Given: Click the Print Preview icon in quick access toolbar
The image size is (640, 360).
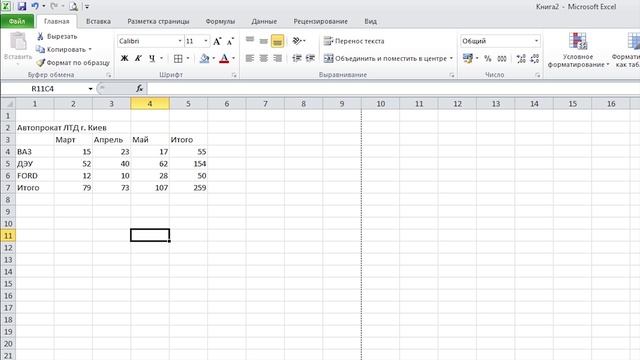Looking at the screenshot, I should coord(73,6).
